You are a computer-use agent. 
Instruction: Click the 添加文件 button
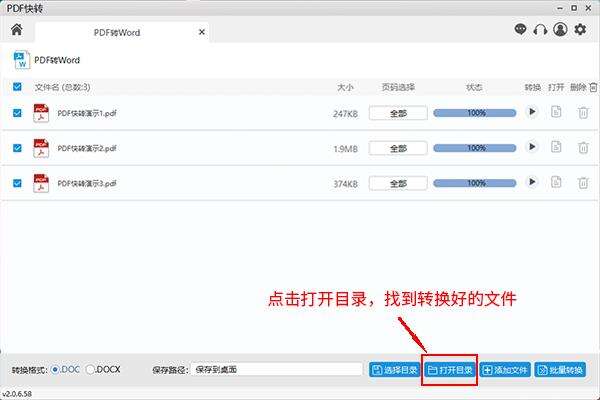point(505,370)
